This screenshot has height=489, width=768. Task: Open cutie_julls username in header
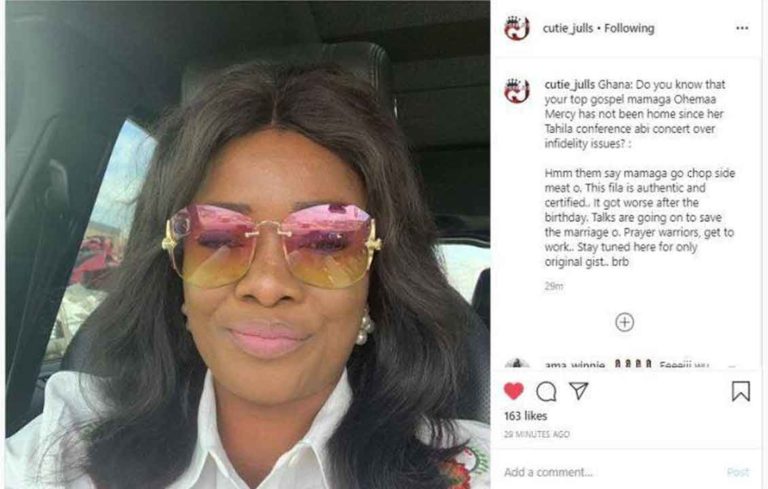point(568,28)
